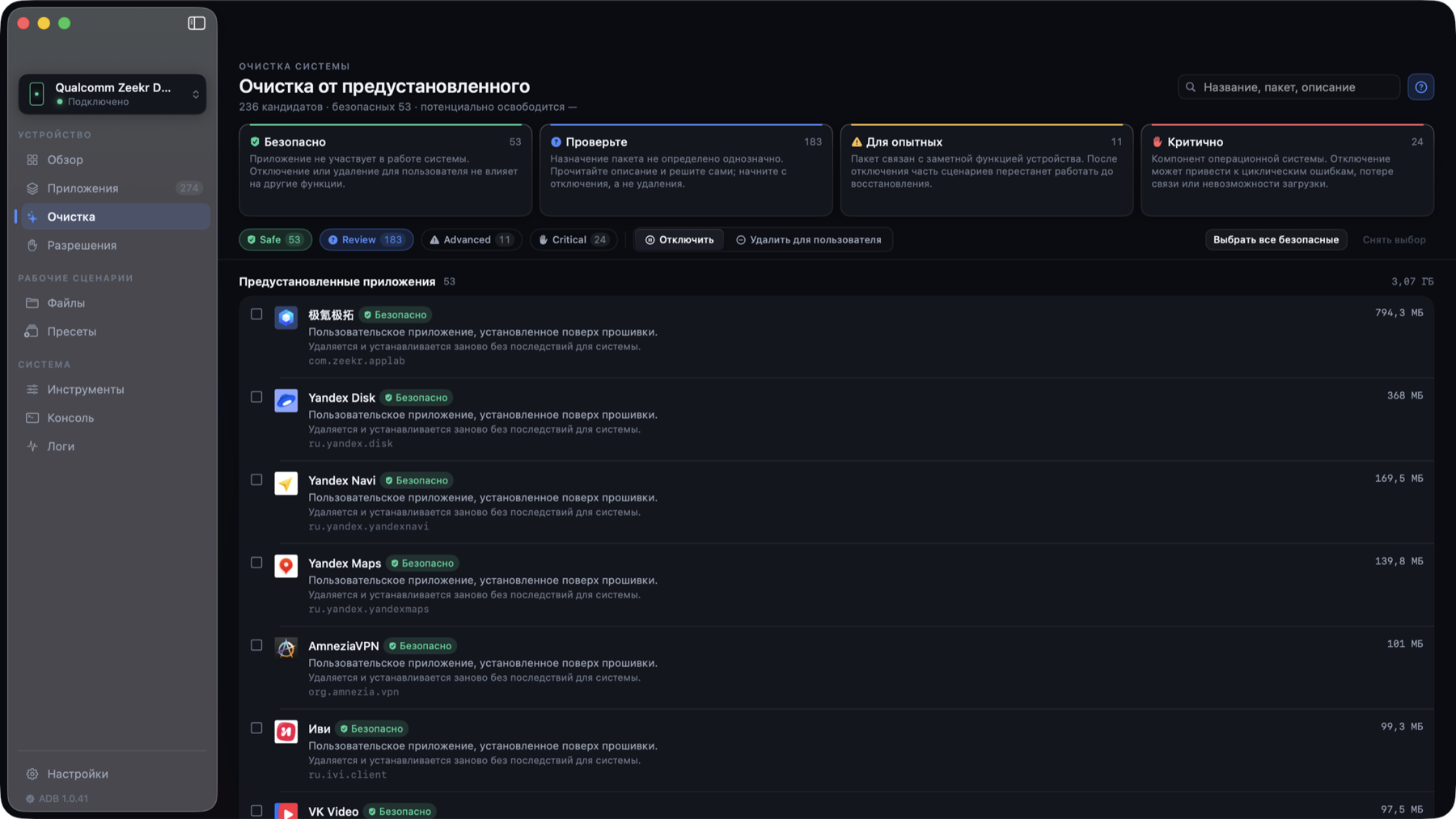Check the 极氪极拓 app checkbox

coord(256,314)
